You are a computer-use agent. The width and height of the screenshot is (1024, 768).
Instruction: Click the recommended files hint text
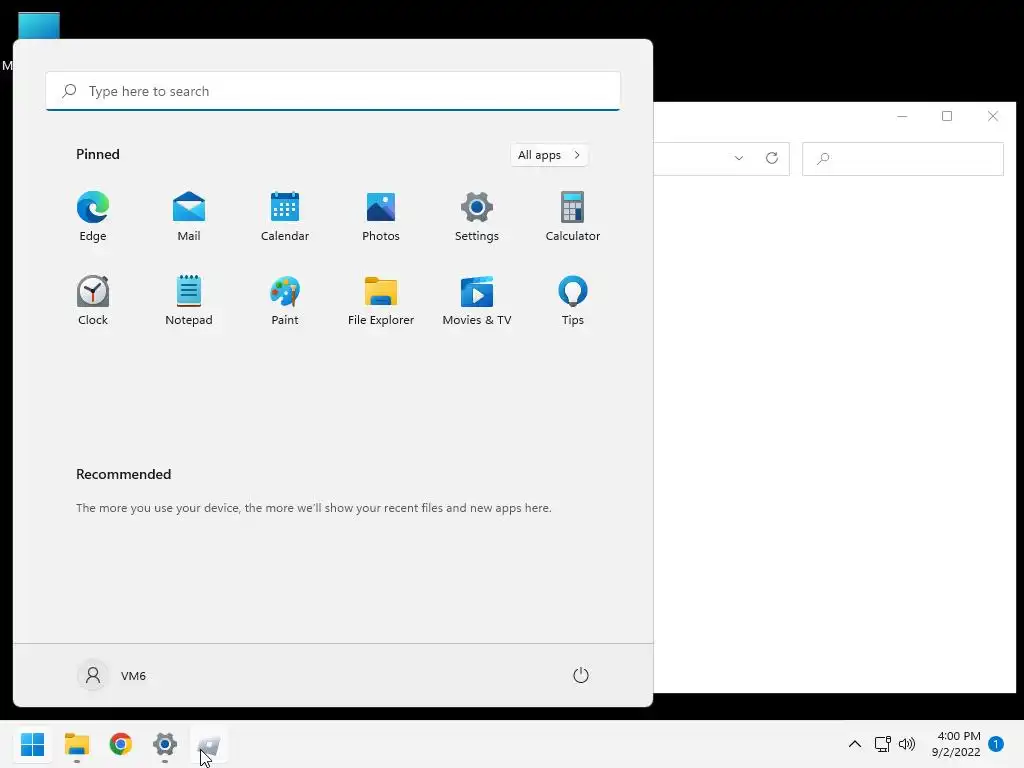[313, 507]
